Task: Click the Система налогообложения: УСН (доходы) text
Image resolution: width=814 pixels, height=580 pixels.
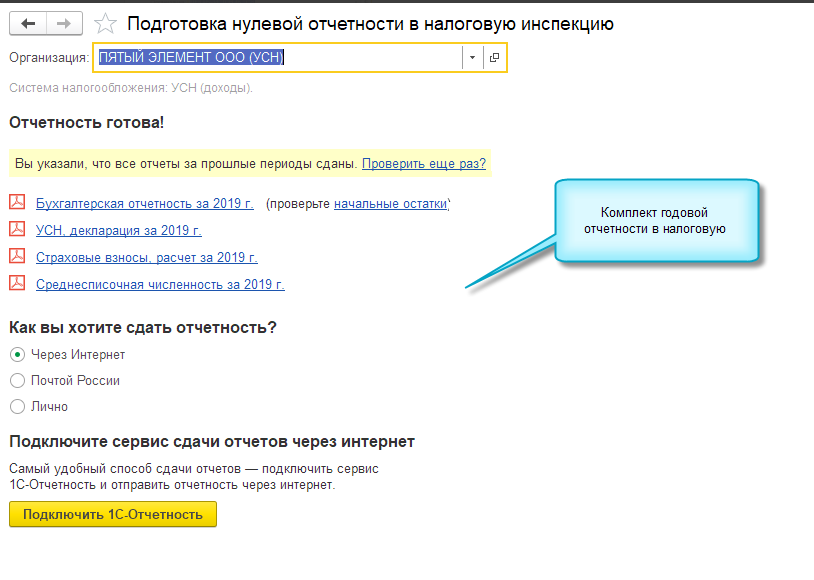Action: click(131, 88)
